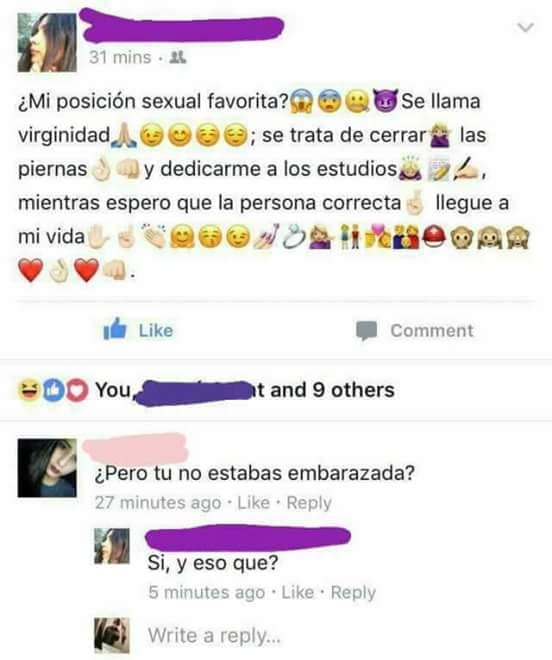Click the avatar next to Write a reply
552x660 pixels.
tap(112, 635)
